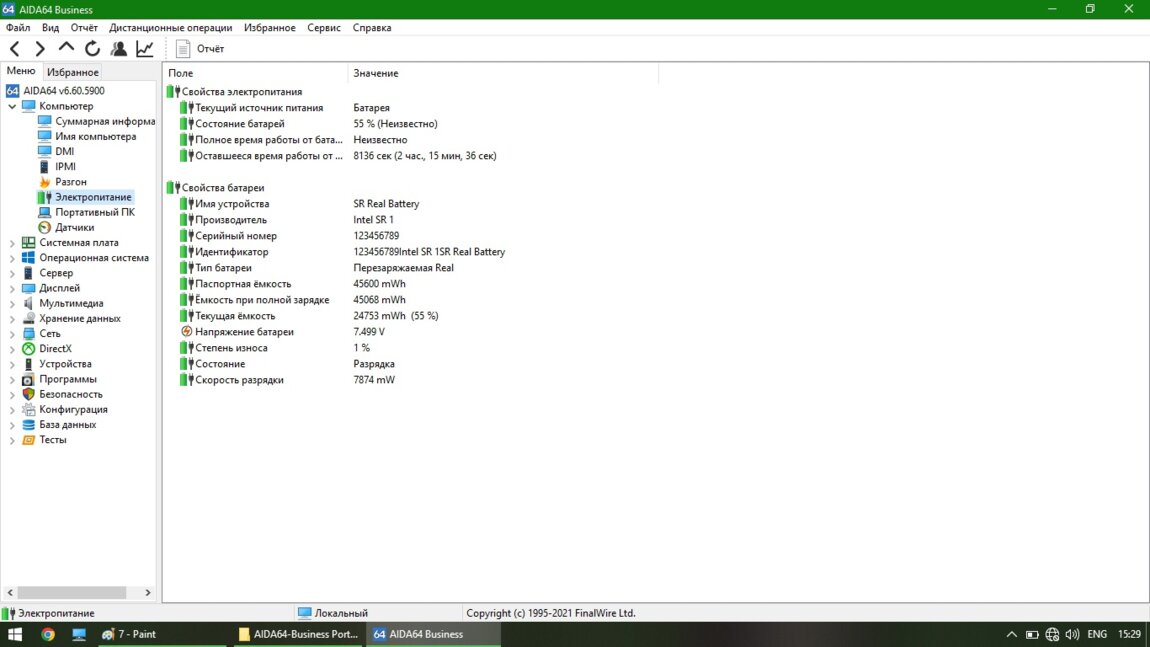The width and height of the screenshot is (1150, 647).
Task: Refresh the current page
Action: click(x=92, y=48)
